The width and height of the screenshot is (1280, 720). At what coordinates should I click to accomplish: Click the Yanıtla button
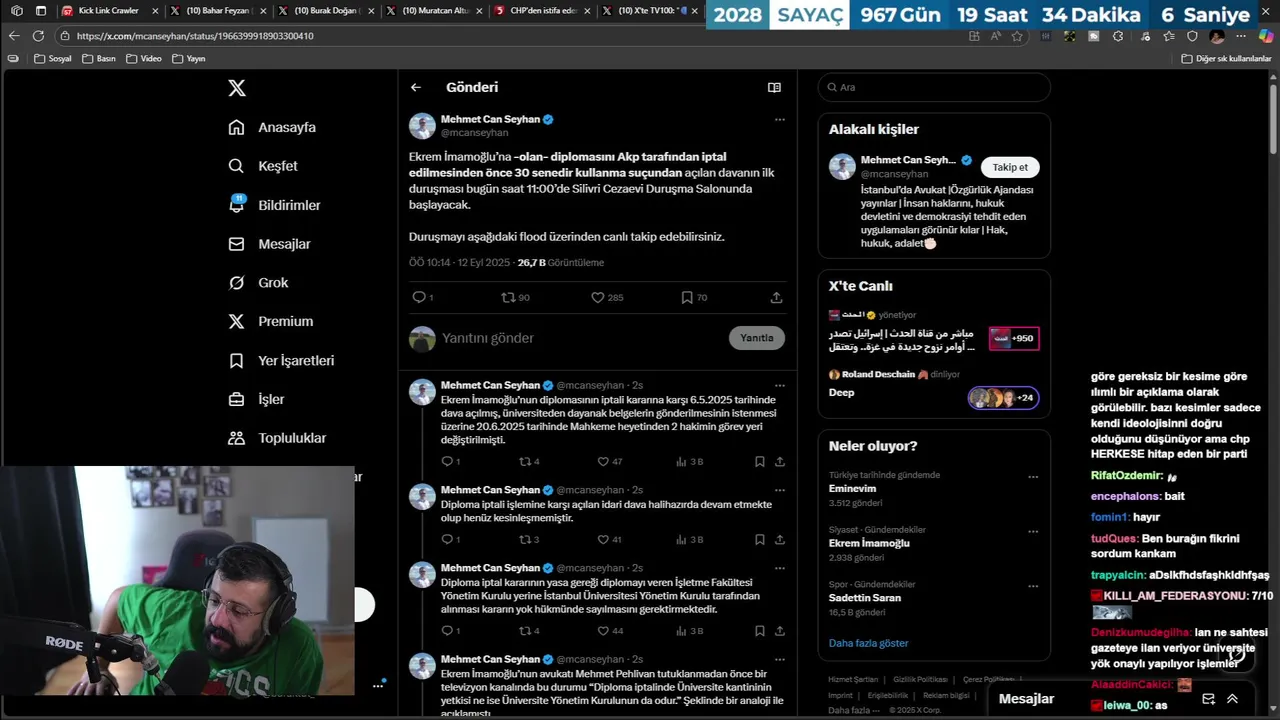[757, 338]
